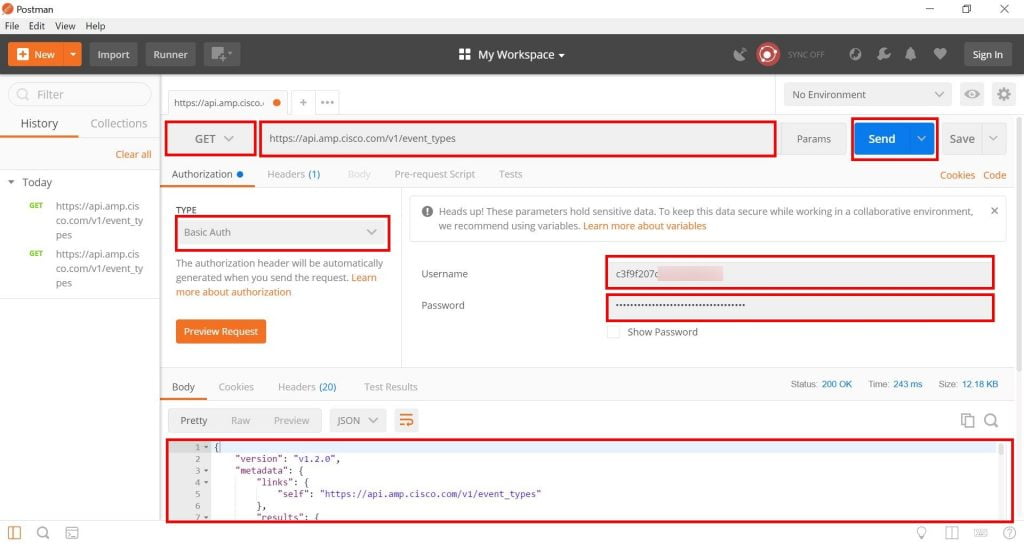Click Clear all history link
1024x544 pixels.
tap(133, 154)
